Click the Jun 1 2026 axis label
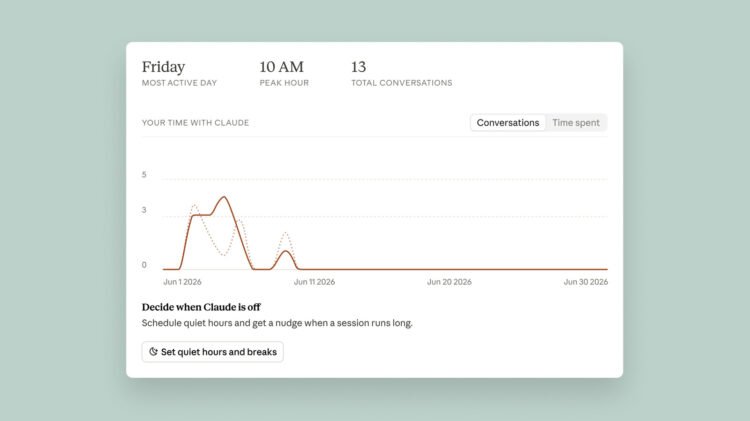The width and height of the screenshot is (750, 421). tap(182, 282)
